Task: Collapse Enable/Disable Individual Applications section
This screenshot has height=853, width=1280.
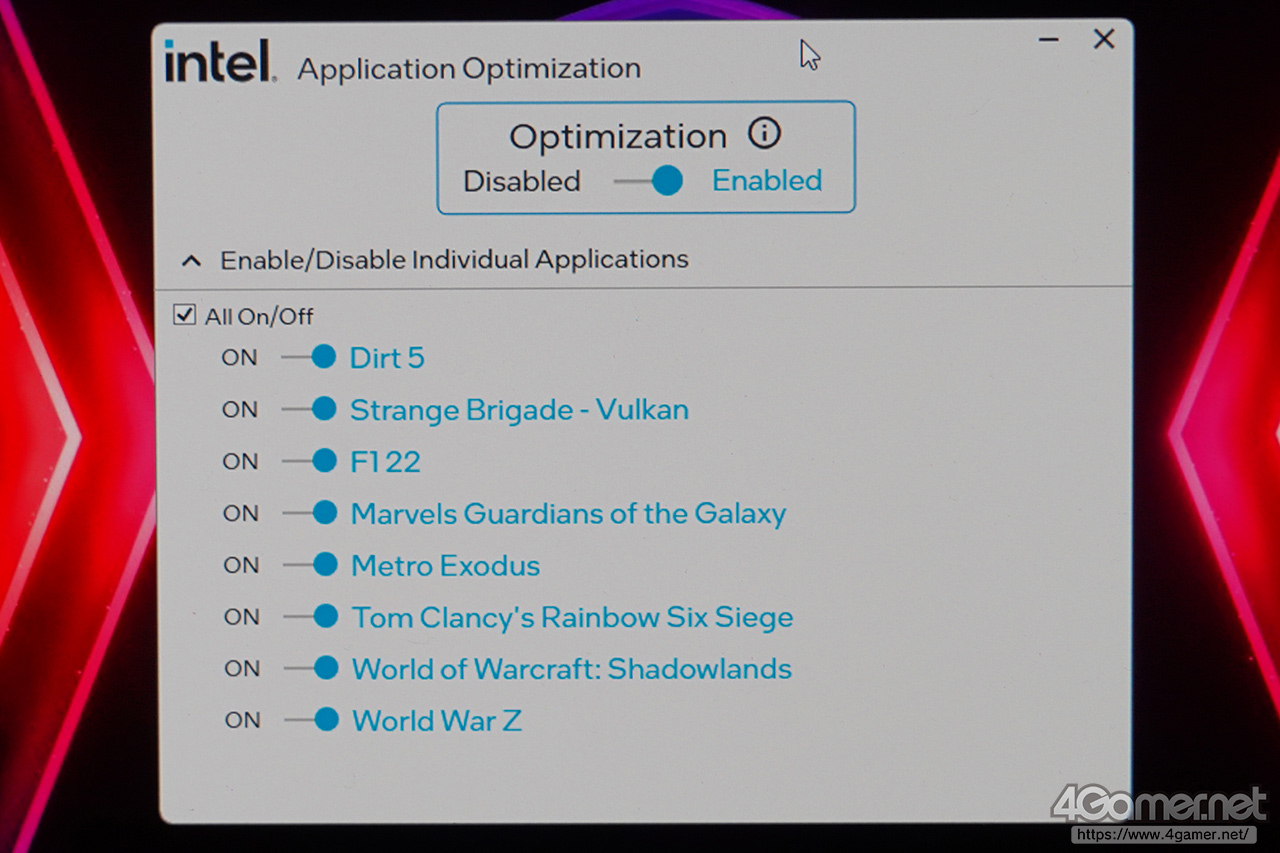Action: (192, 261)
